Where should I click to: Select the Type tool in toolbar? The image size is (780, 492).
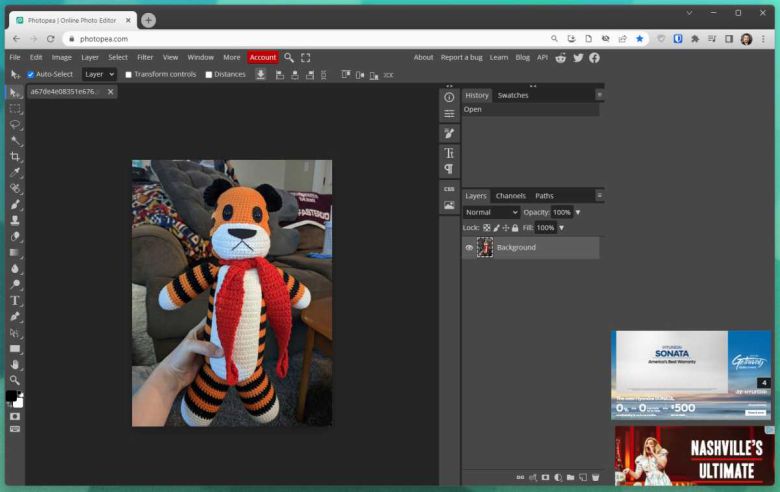pos(15,300)
